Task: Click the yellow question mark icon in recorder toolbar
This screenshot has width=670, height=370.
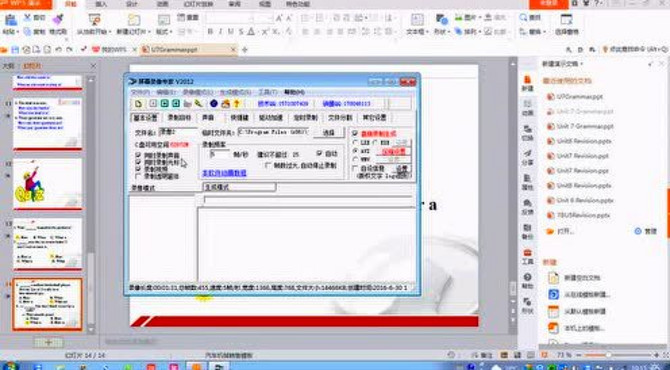Action: tap(236, 103)
